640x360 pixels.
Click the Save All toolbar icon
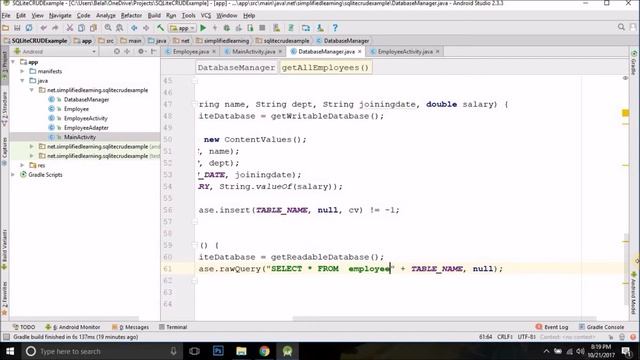click(17, 28)
